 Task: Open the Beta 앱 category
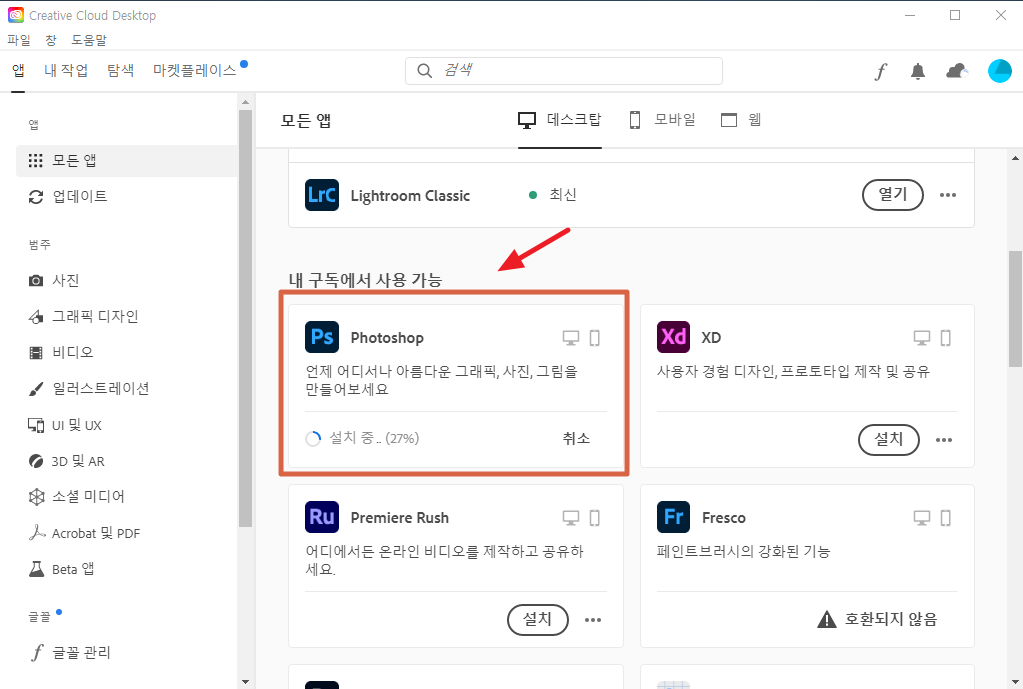62,569
